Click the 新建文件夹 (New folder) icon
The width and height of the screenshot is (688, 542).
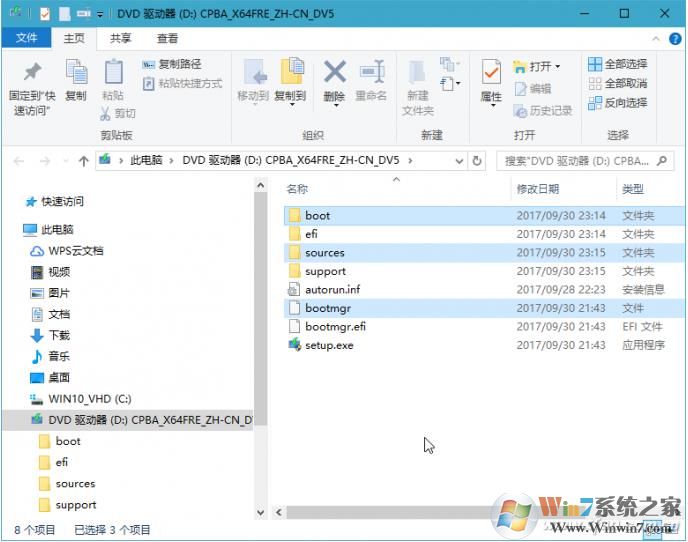pyautogui.click(x=417, y=72)
